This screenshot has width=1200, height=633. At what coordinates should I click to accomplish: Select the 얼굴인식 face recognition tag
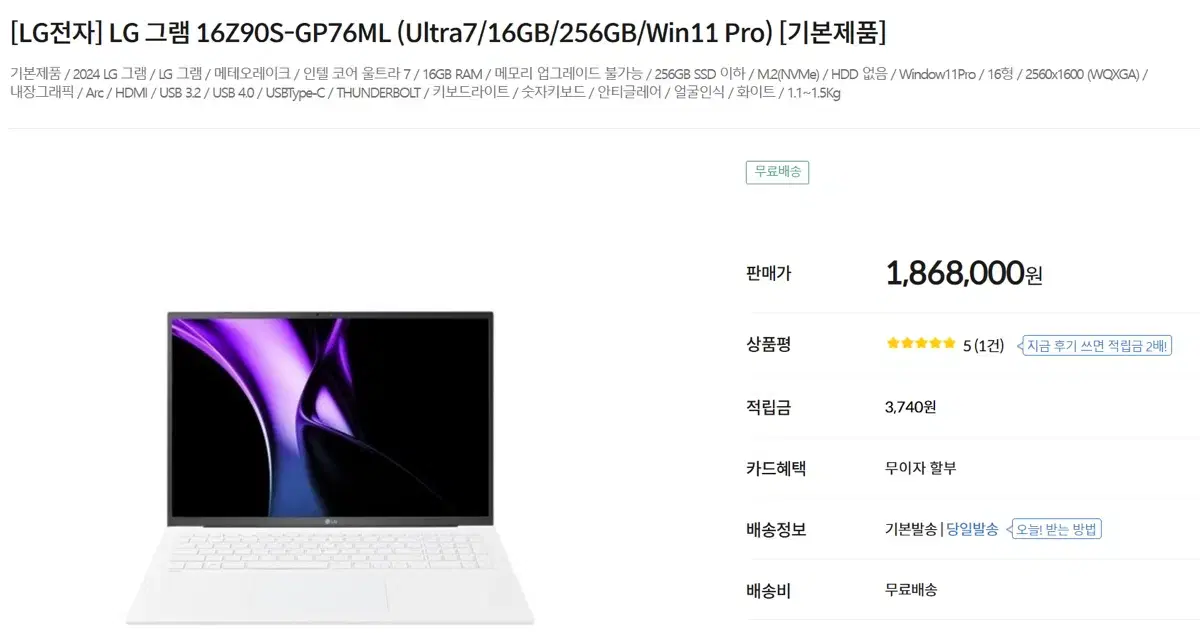(x=698, y=93)
